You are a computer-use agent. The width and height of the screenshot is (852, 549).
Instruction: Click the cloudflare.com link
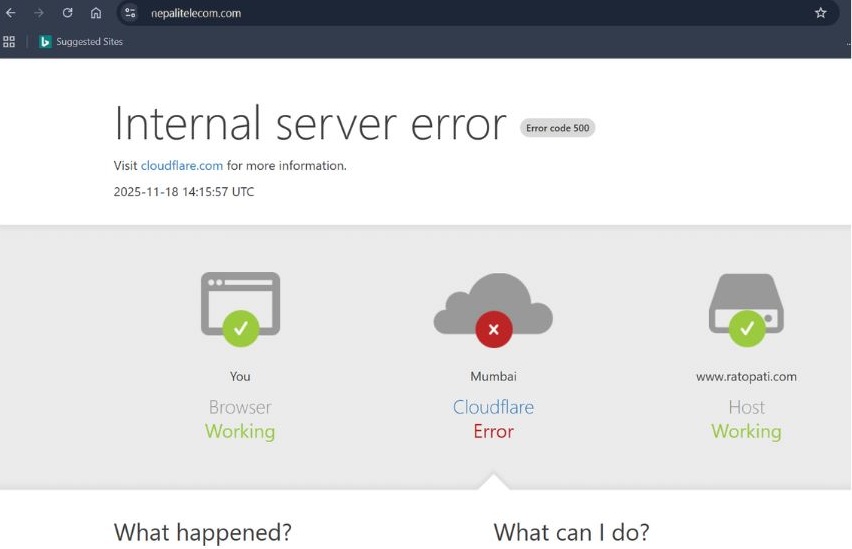point(181,166)
